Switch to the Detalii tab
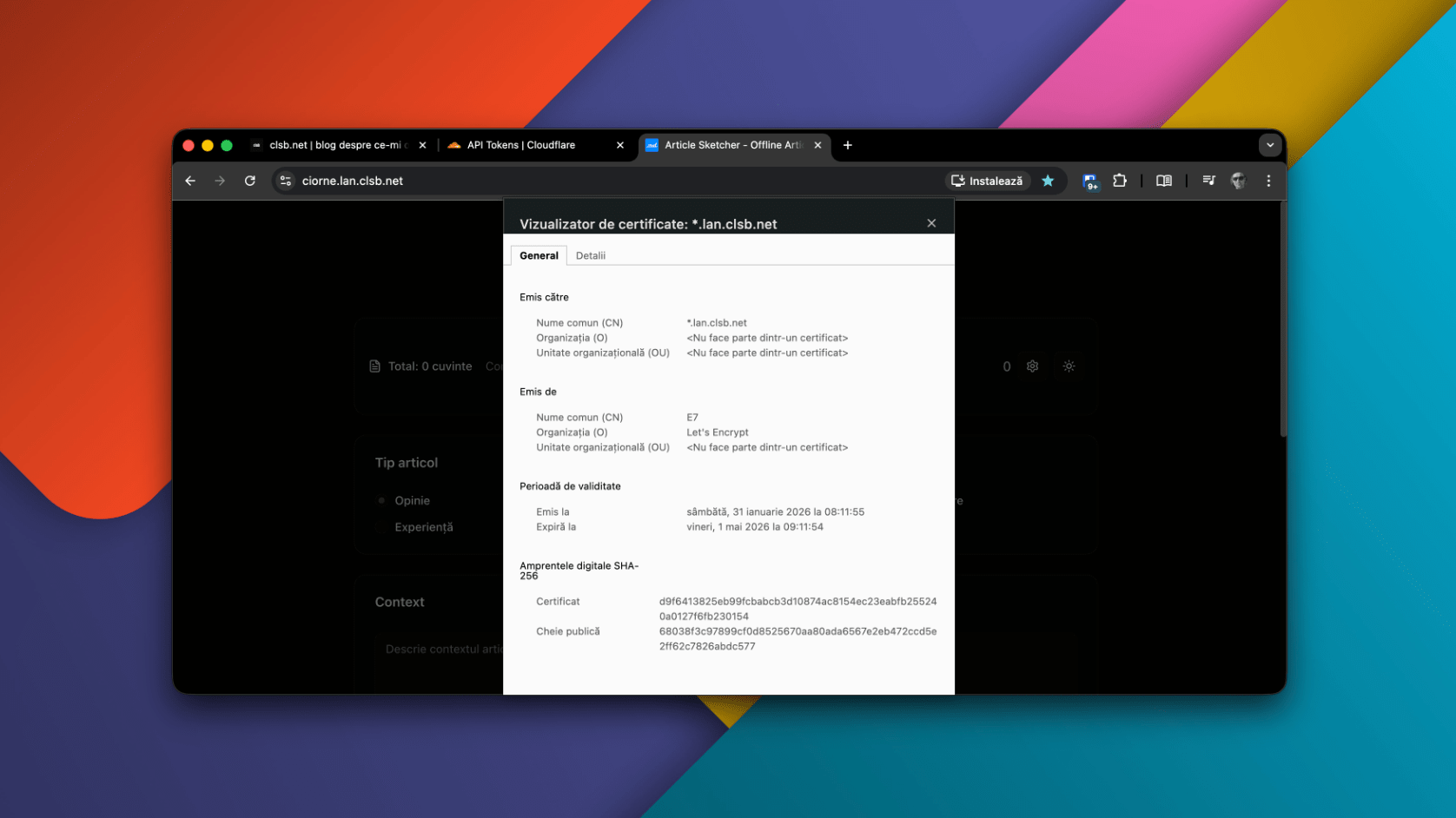Image resolution: width=1456 pixels, height=818 pixels. 591,255
